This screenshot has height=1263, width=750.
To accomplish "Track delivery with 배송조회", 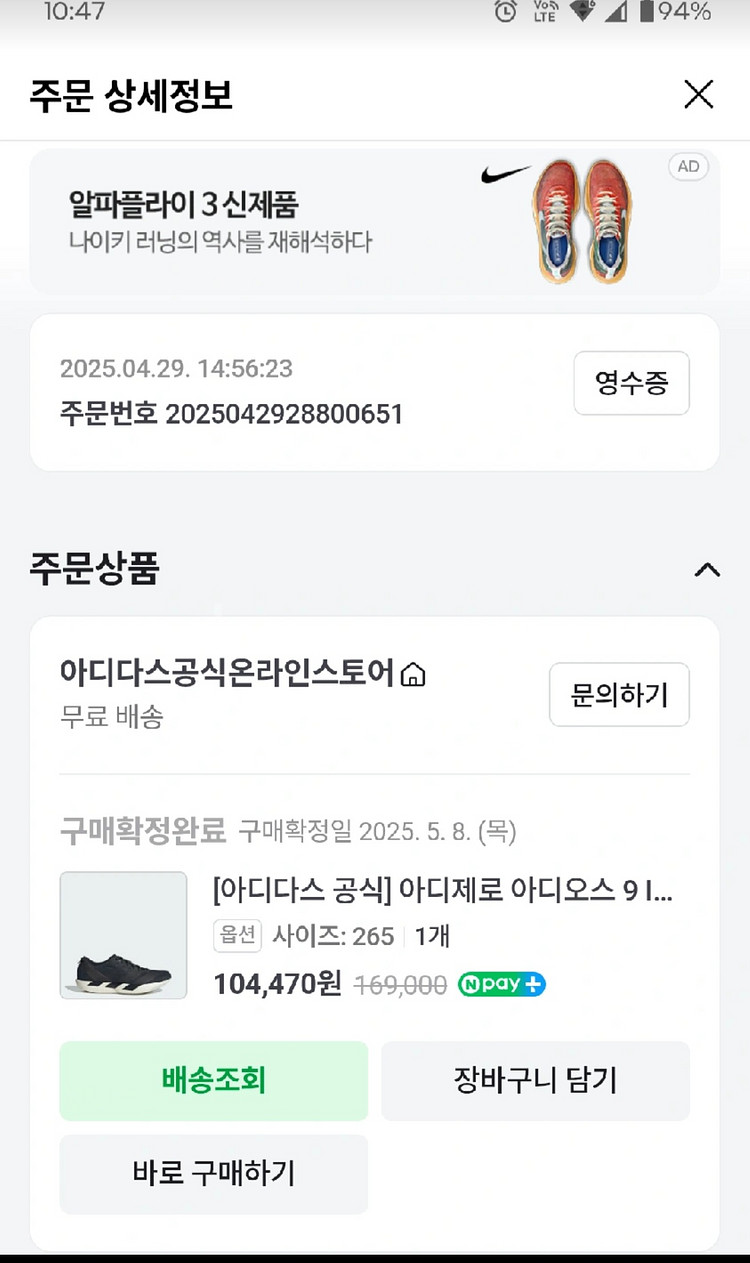I will click(x=213, y=1080).
